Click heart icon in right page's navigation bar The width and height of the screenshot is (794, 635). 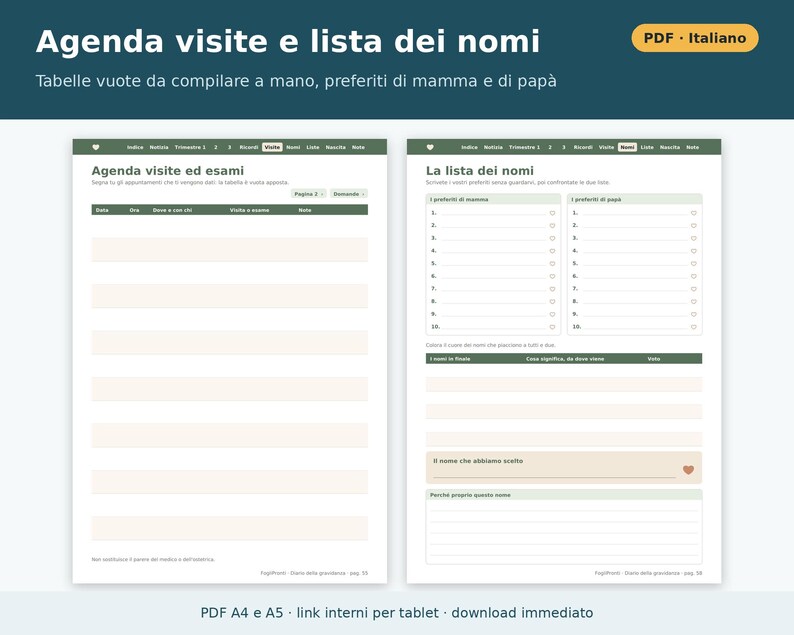430,147
